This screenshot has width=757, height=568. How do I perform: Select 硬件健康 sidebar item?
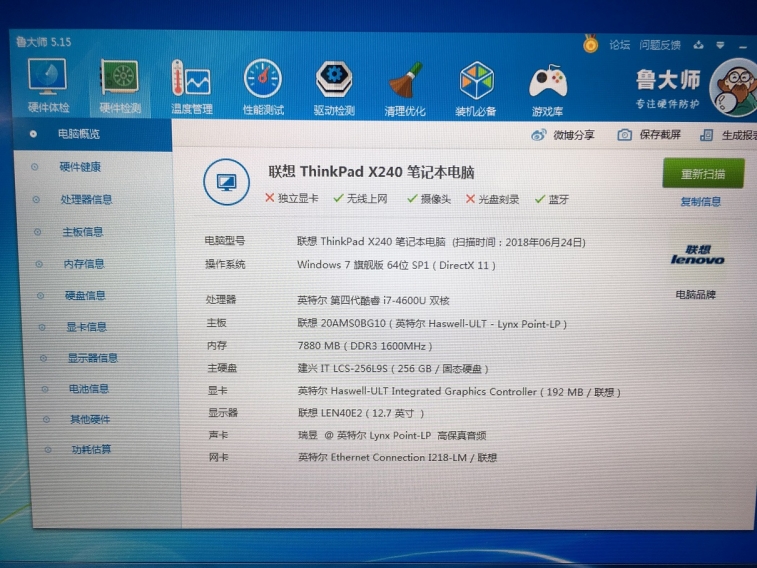point(80,167)
